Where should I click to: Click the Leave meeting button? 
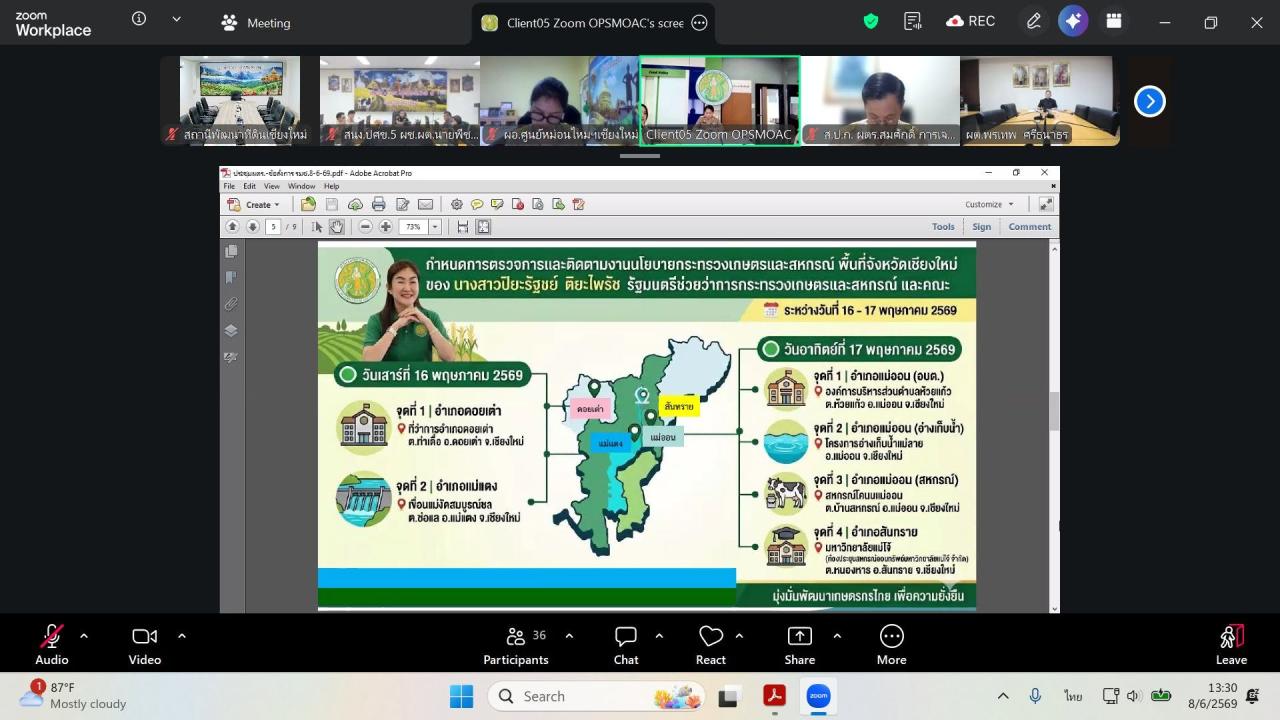click(x=1231, y=645)
